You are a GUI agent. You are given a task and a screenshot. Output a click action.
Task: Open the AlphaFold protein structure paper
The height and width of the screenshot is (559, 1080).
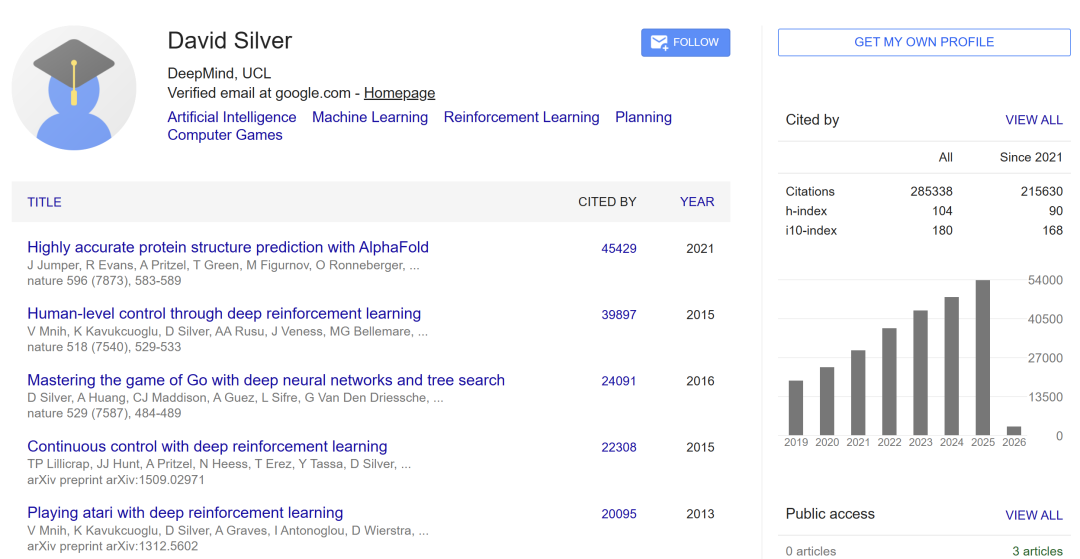pos(227,247)
